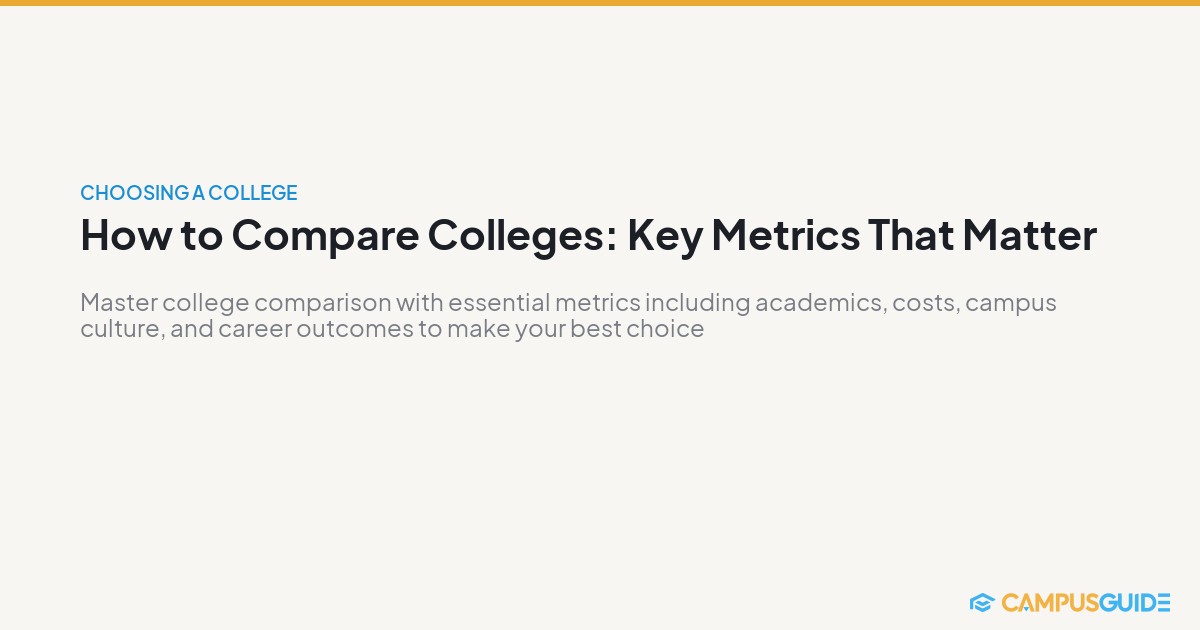Image resolution: width=1200 pixels, height=630 pixels.
Task: Click the word 'COLLEGE' in blue label
Action: [253, 193]
